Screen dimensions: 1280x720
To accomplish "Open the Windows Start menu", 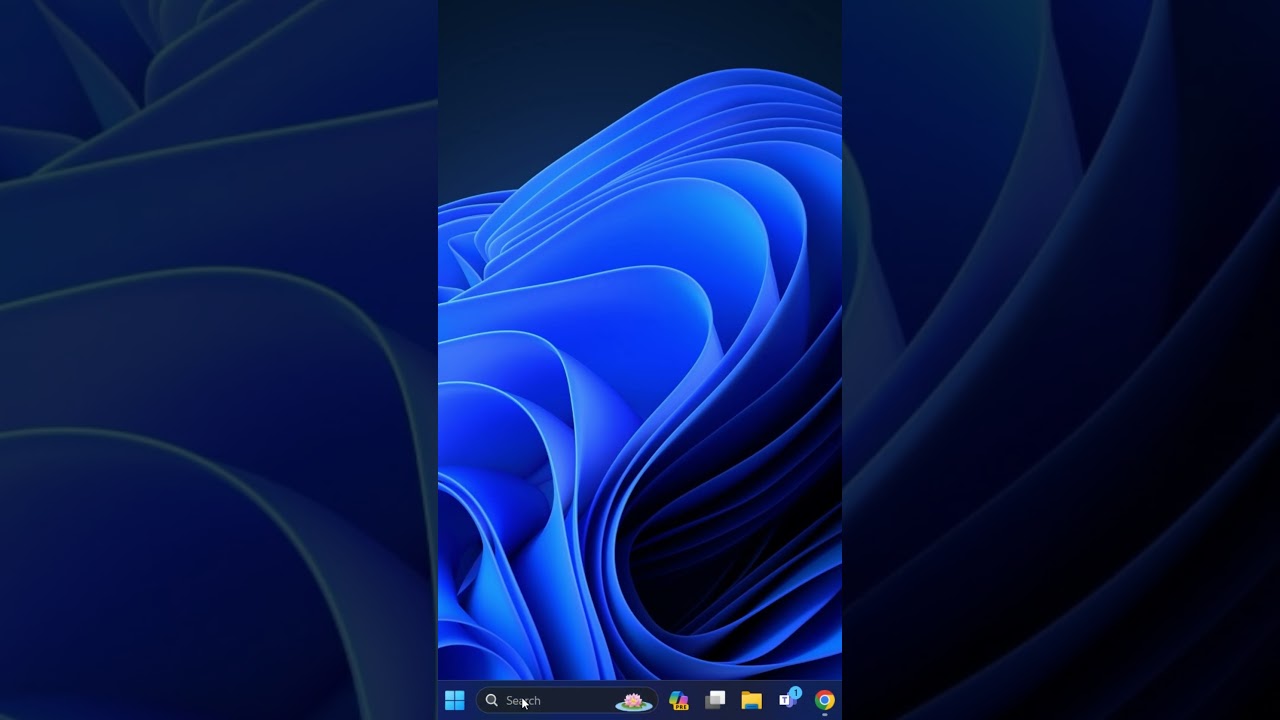I will [x=454, y=700].
